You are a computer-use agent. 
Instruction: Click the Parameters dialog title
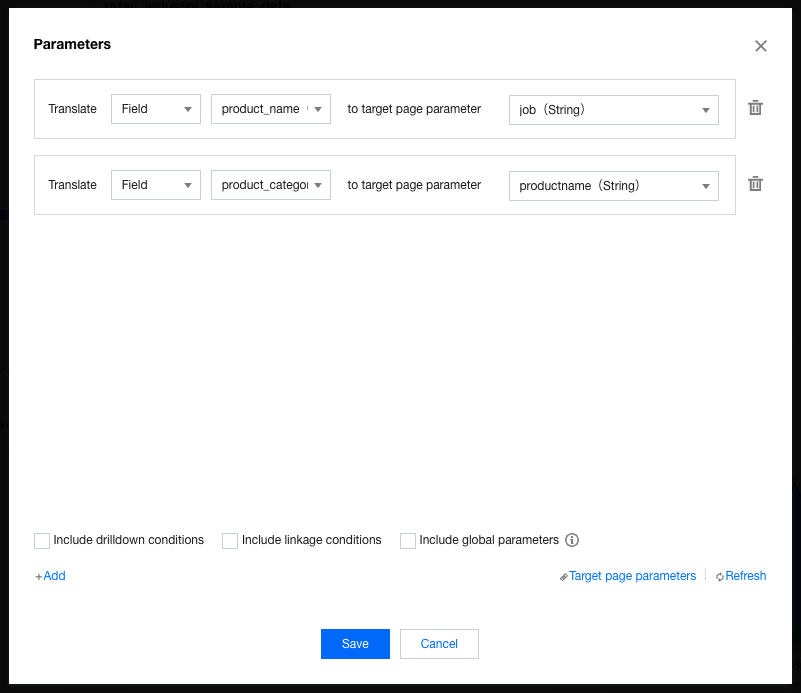[x=72, y=45]
